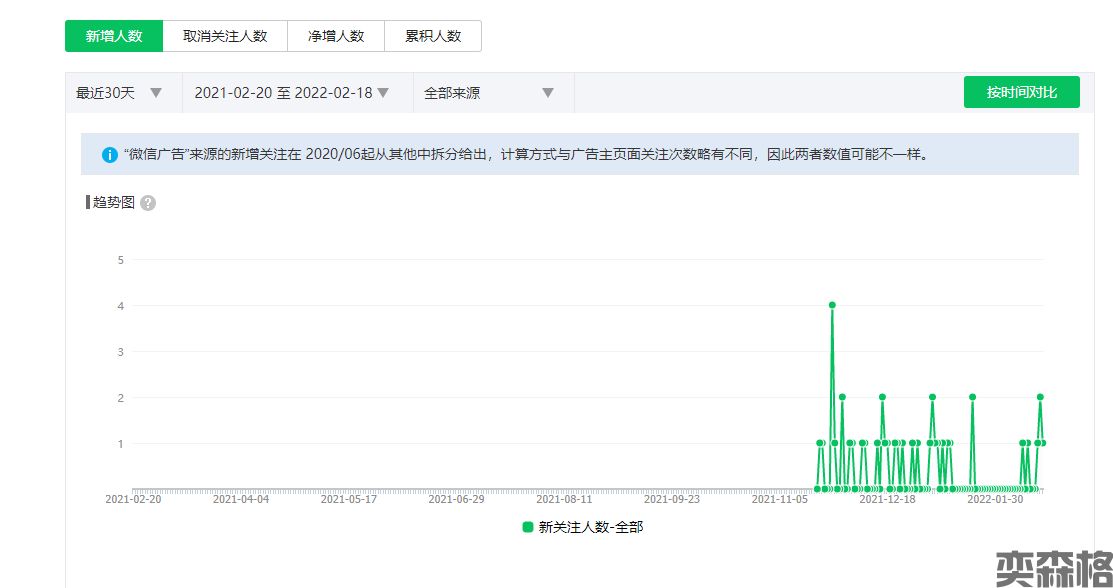Click the arrow icon beside the date range
The image size is (1113, 588).
pyautogui.click(x=383, y=93)
